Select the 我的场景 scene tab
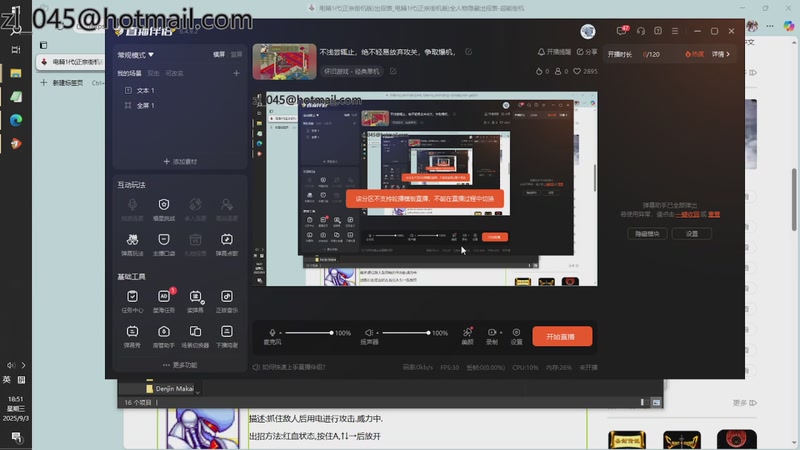This screenshot has height=450, width=800. [x=129, y=73]
